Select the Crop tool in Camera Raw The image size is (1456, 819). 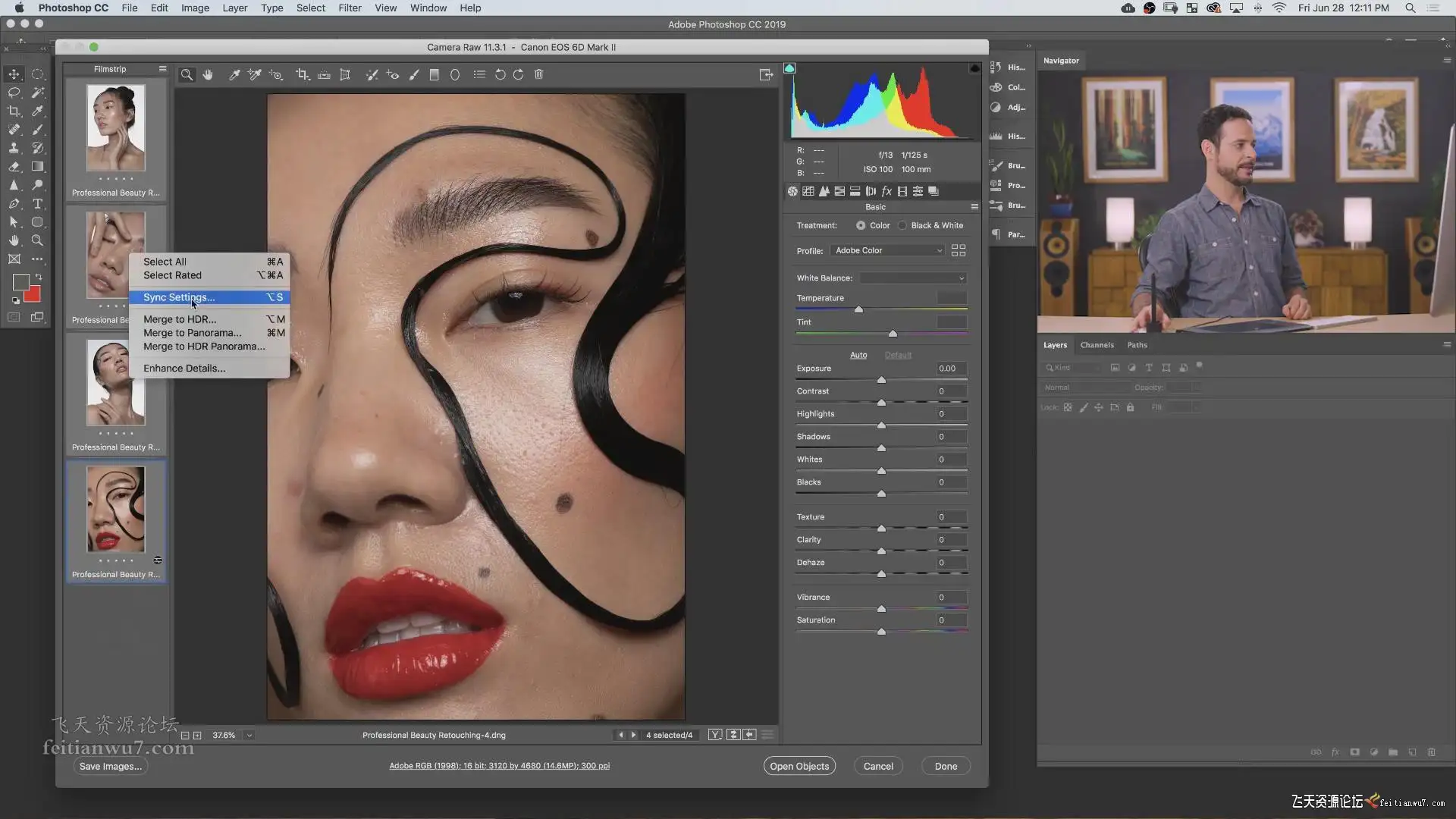point(302,74)
